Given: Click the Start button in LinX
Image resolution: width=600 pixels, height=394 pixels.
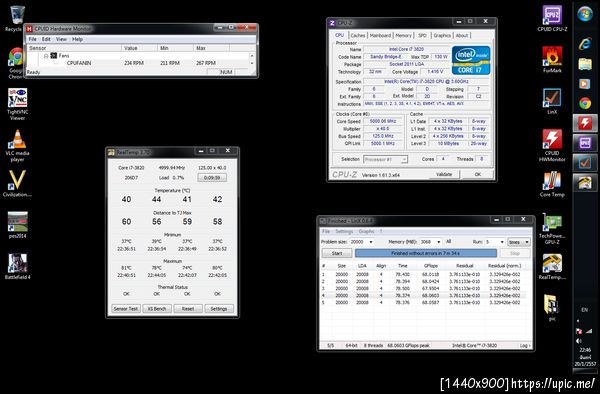Looking at the screenshot, I should 337,253.
